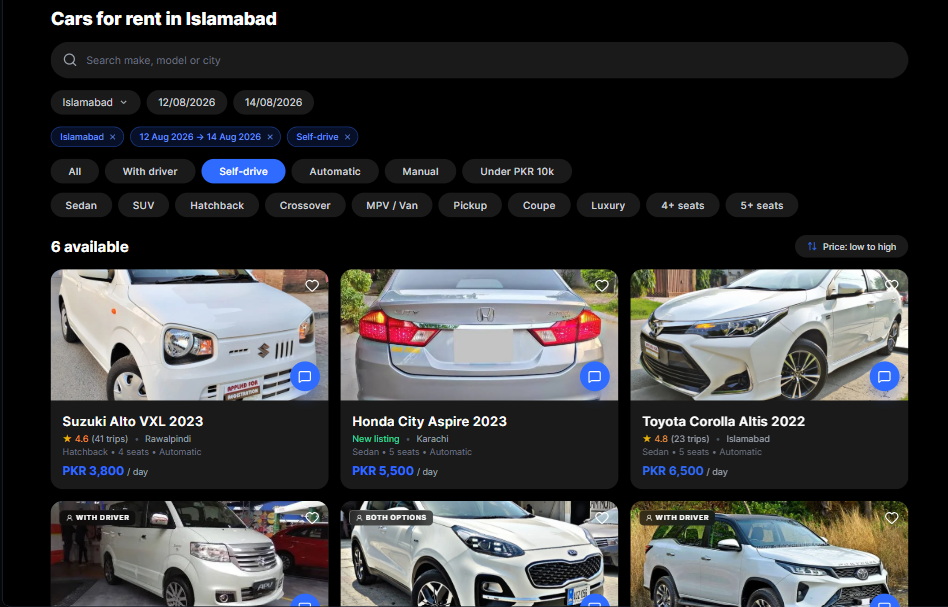Filter by Crossover body type
The width and height of the screenshot is (948, 607).
[x=305, y=206]
